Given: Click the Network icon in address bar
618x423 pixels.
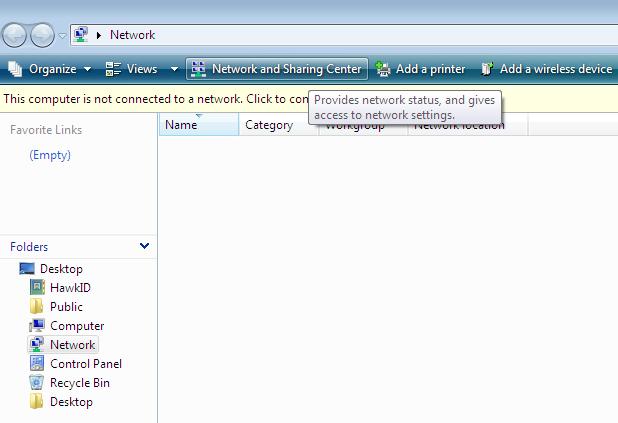Looking at the screenshot, I should click(81, 35).
